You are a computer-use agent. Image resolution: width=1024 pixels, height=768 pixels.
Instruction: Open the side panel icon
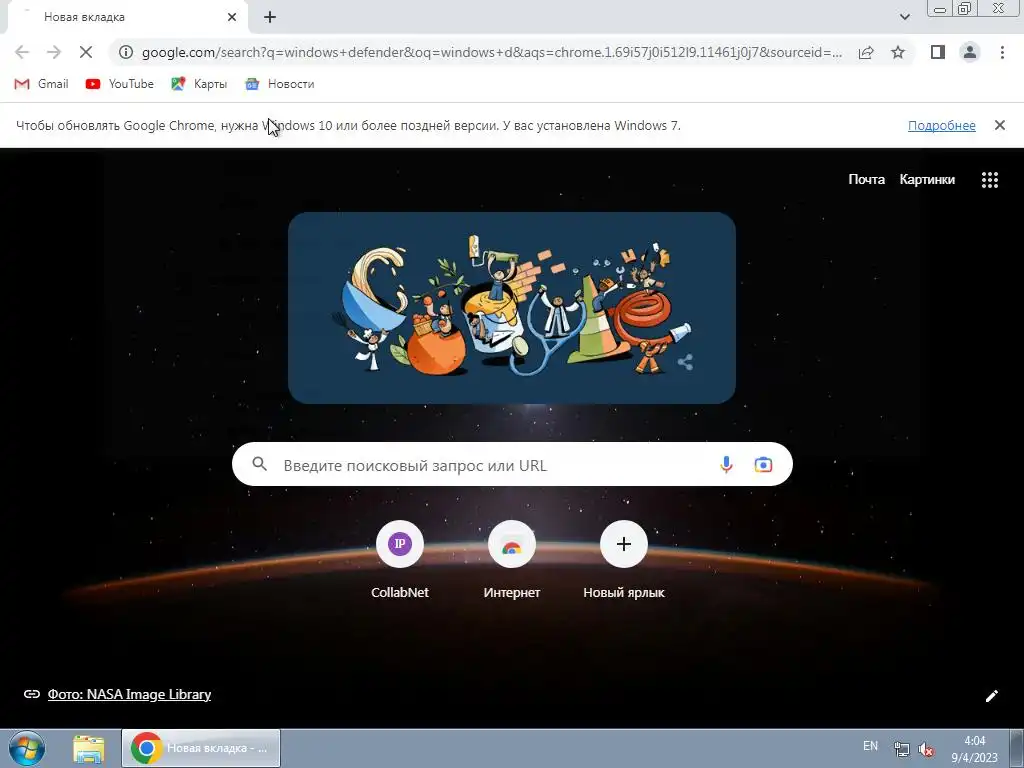tap(938, 52)
